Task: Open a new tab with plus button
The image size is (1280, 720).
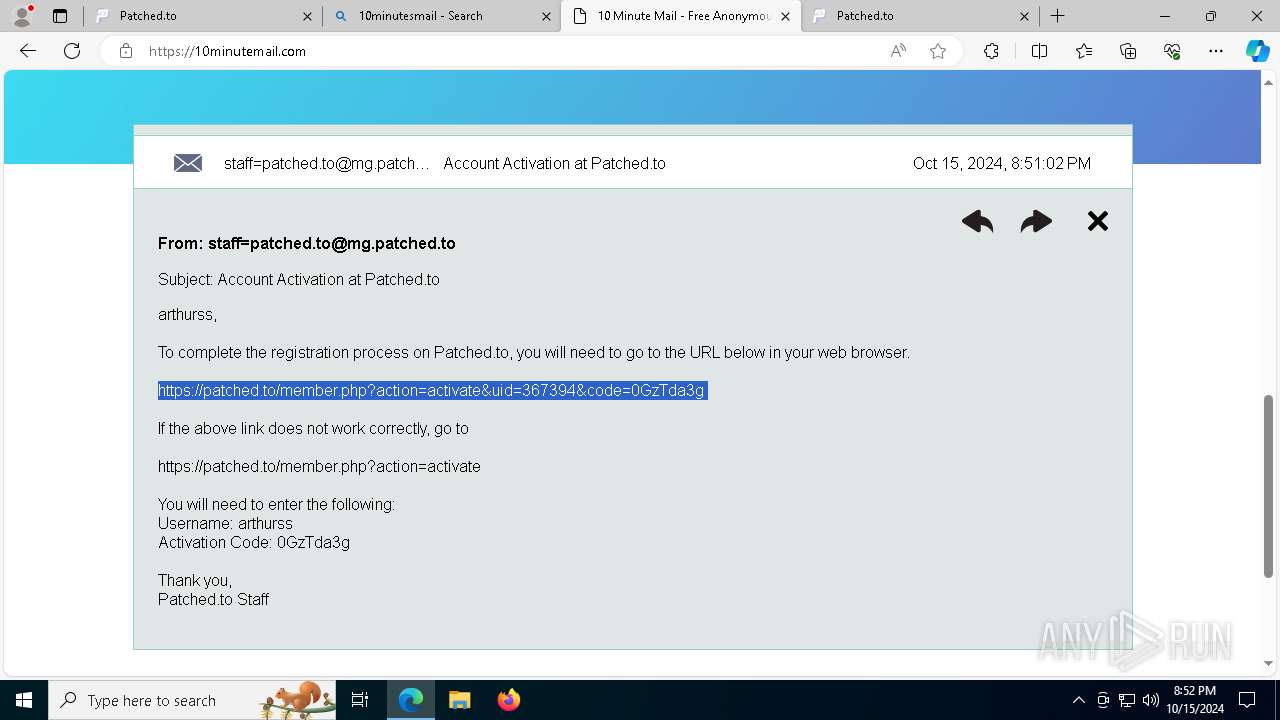Action: point(1057,16)
